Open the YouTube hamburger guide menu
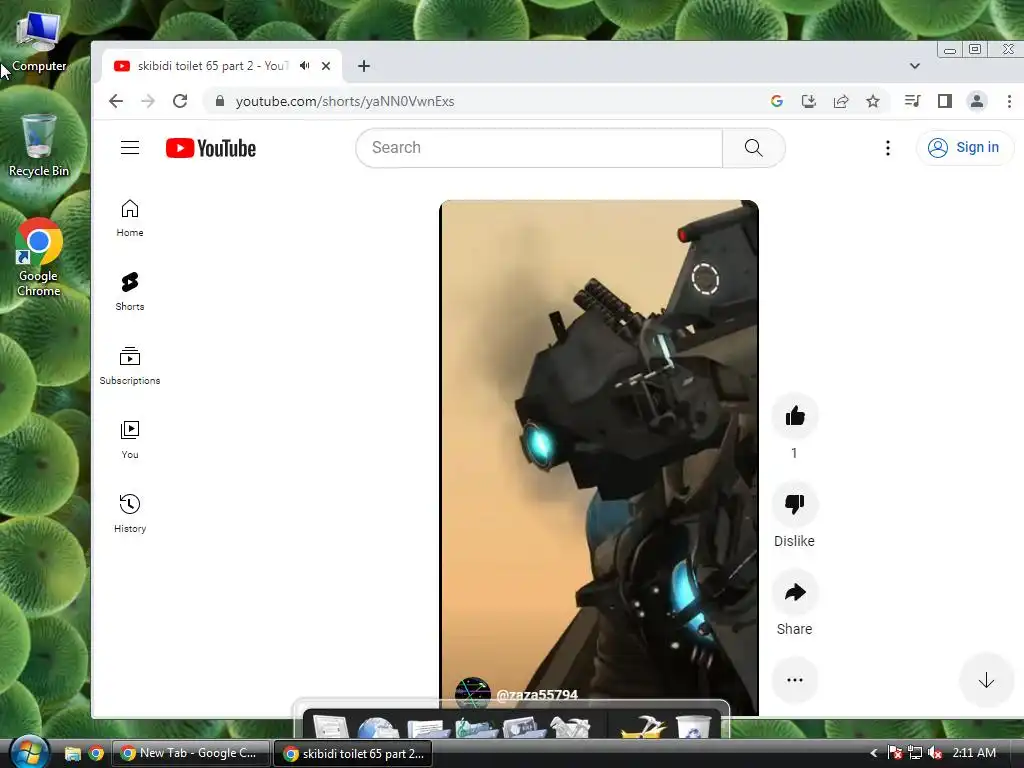 coord(130,148)
